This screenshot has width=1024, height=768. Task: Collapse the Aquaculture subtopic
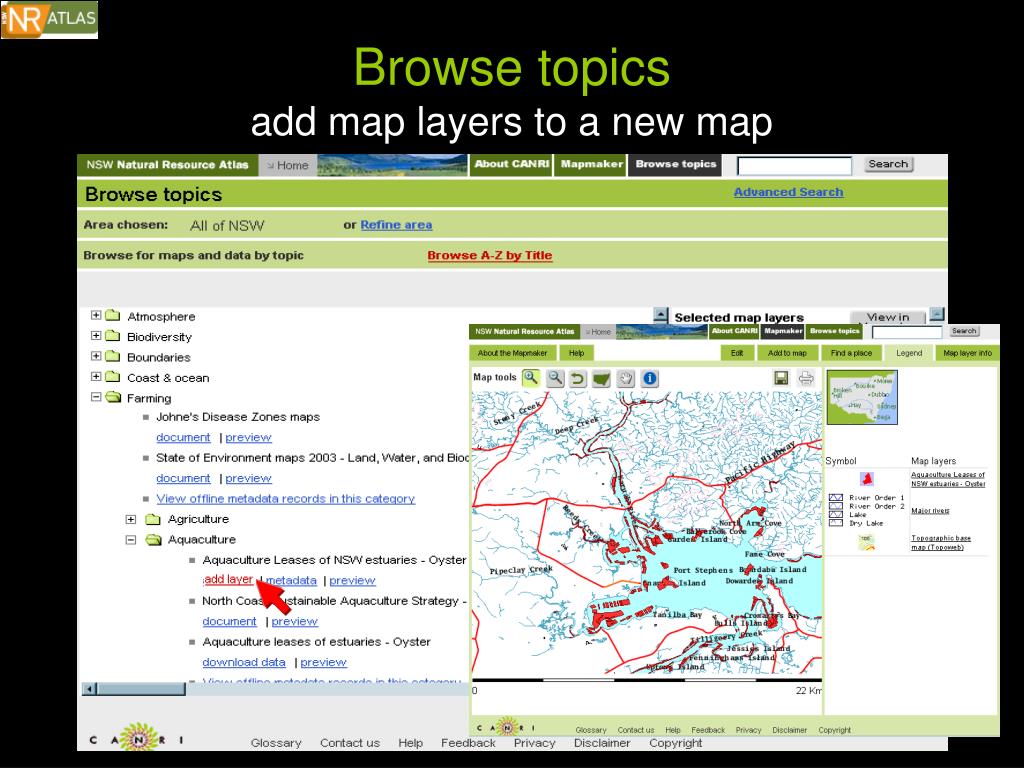(131, 540)
